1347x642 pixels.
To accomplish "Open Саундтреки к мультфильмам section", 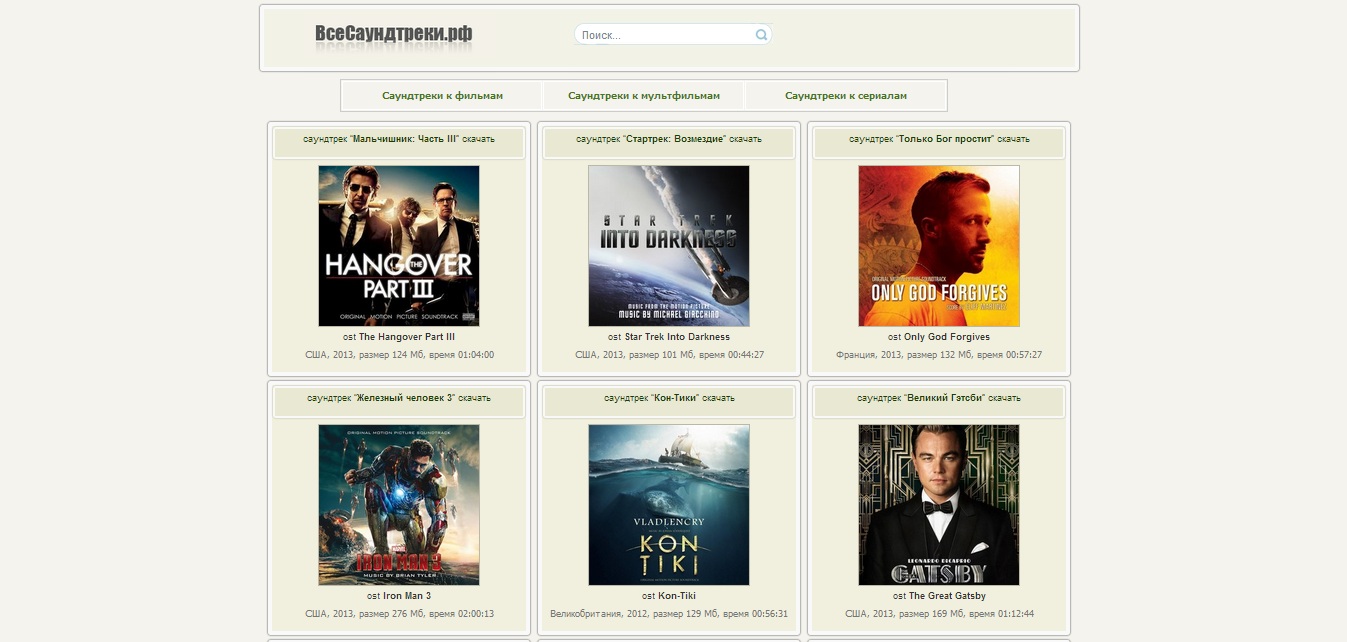I will [644, 96].
